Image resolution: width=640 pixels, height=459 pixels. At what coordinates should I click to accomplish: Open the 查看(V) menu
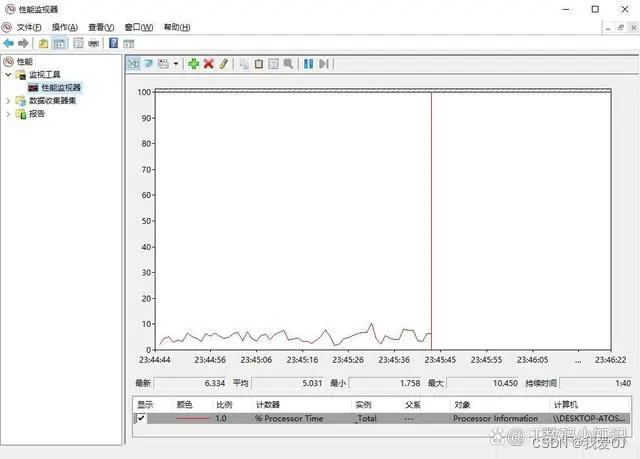pyautogui.click(x=101, y=27)
